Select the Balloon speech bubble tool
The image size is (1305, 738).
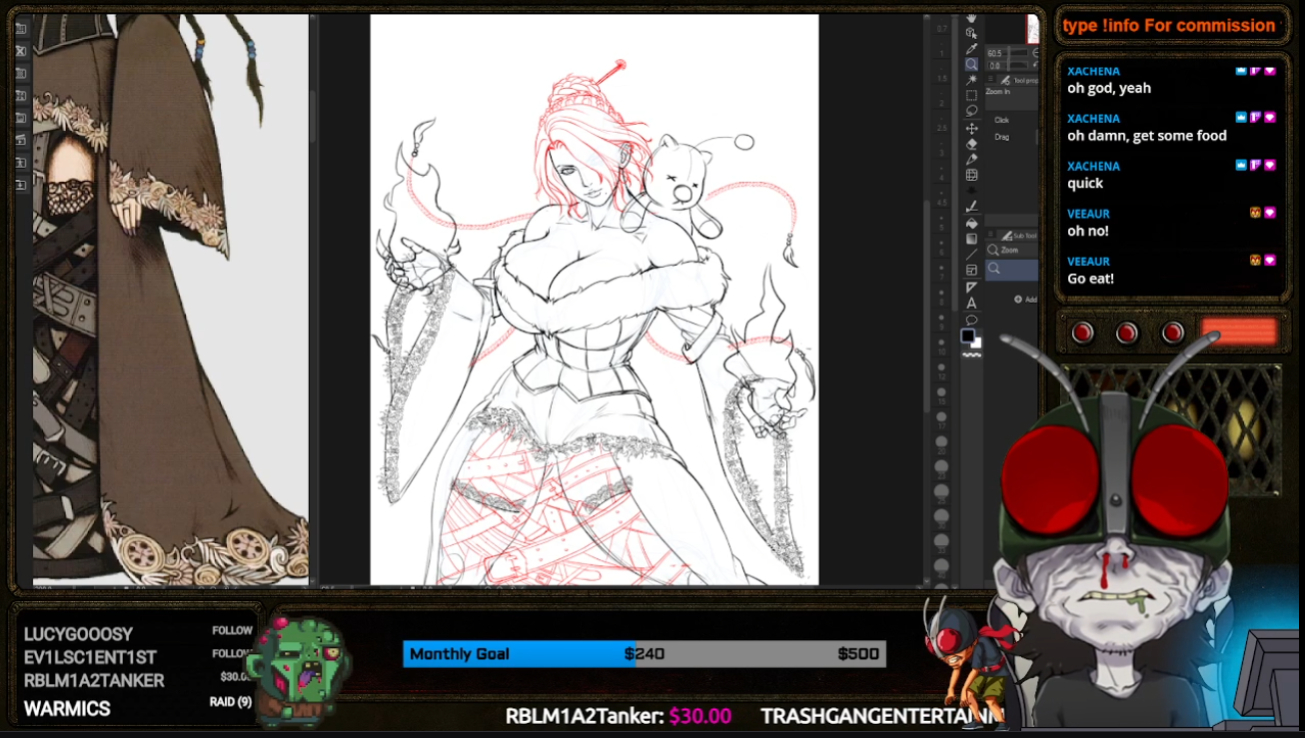pos(971,319)
